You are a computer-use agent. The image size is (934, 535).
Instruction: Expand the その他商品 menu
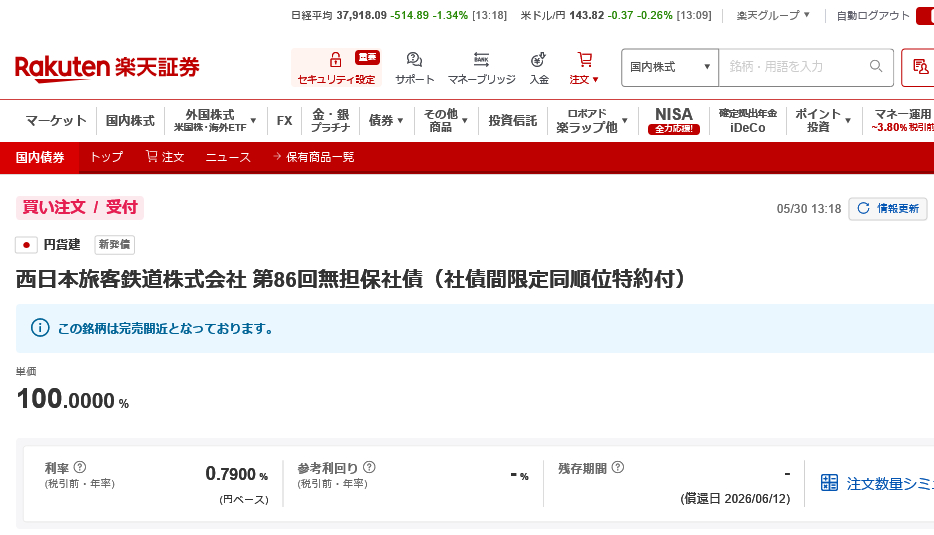[446, 120]
